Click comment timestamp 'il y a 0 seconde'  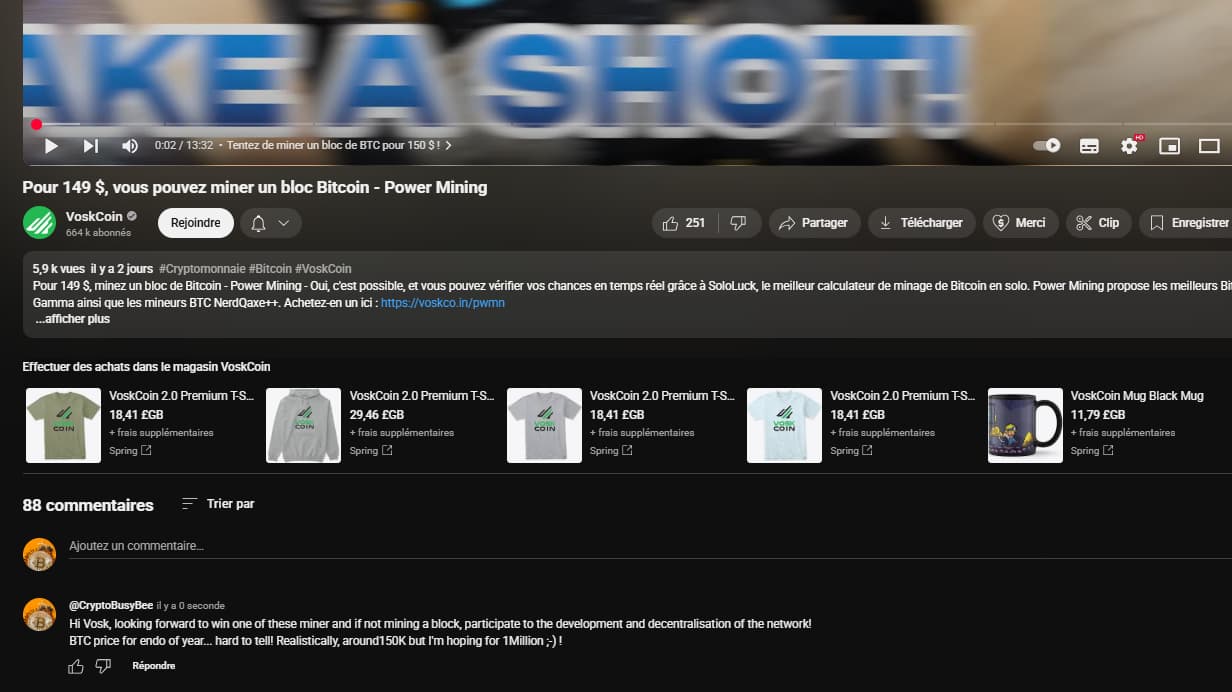pos(191,606)
